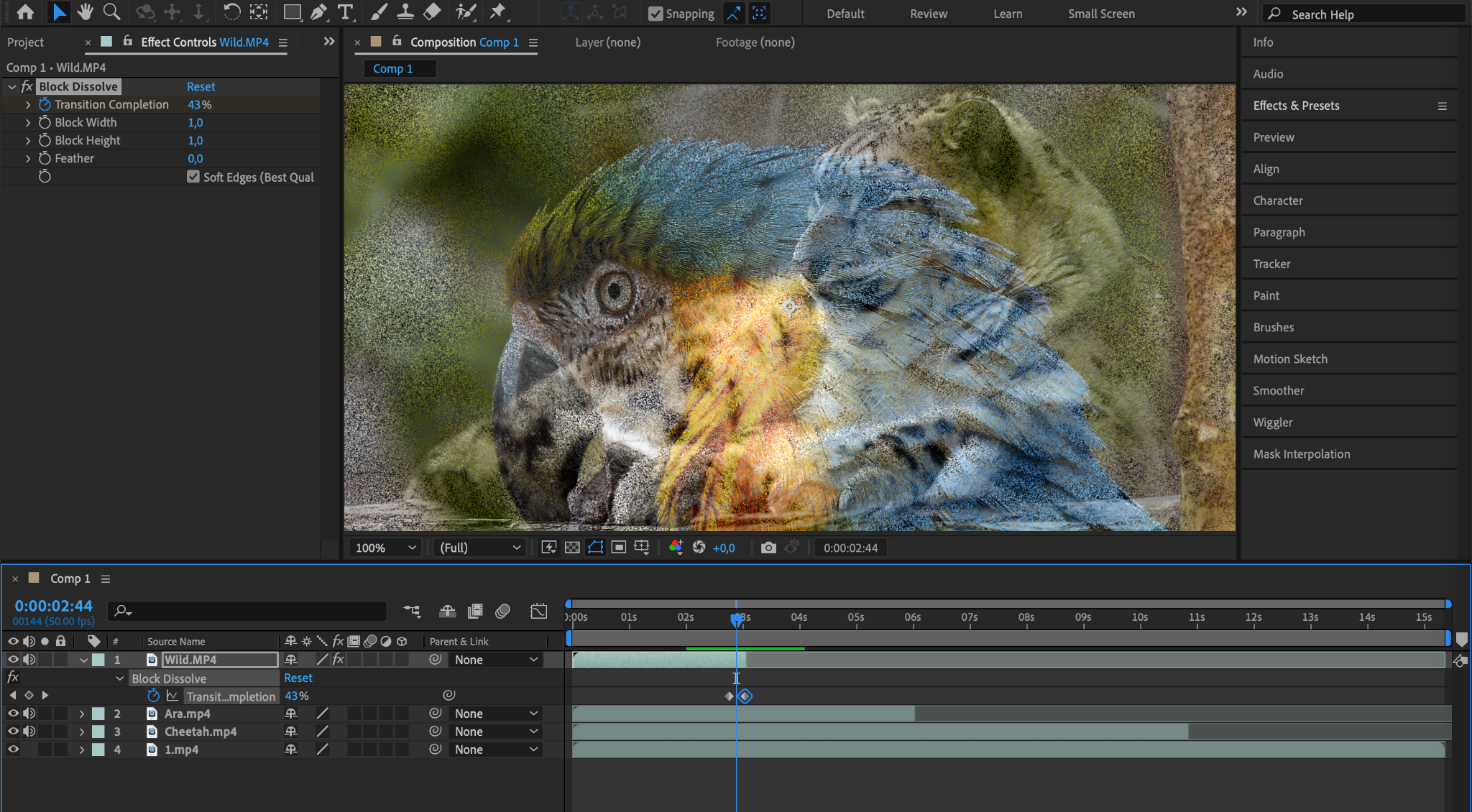
Task: Open the 100% magnification dropdown
Action: tap(385, 548)
